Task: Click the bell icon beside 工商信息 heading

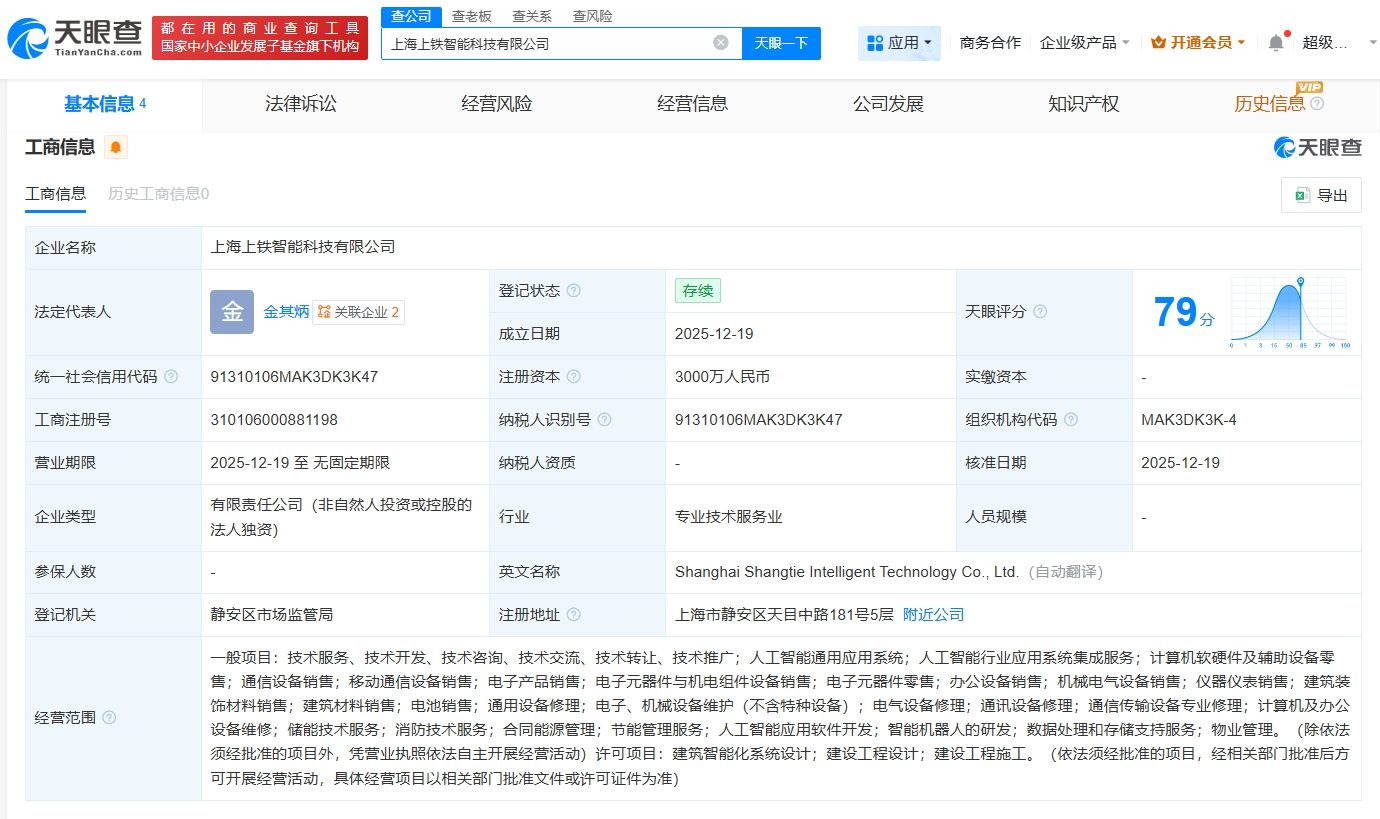Action: click(x=115, y=147)
